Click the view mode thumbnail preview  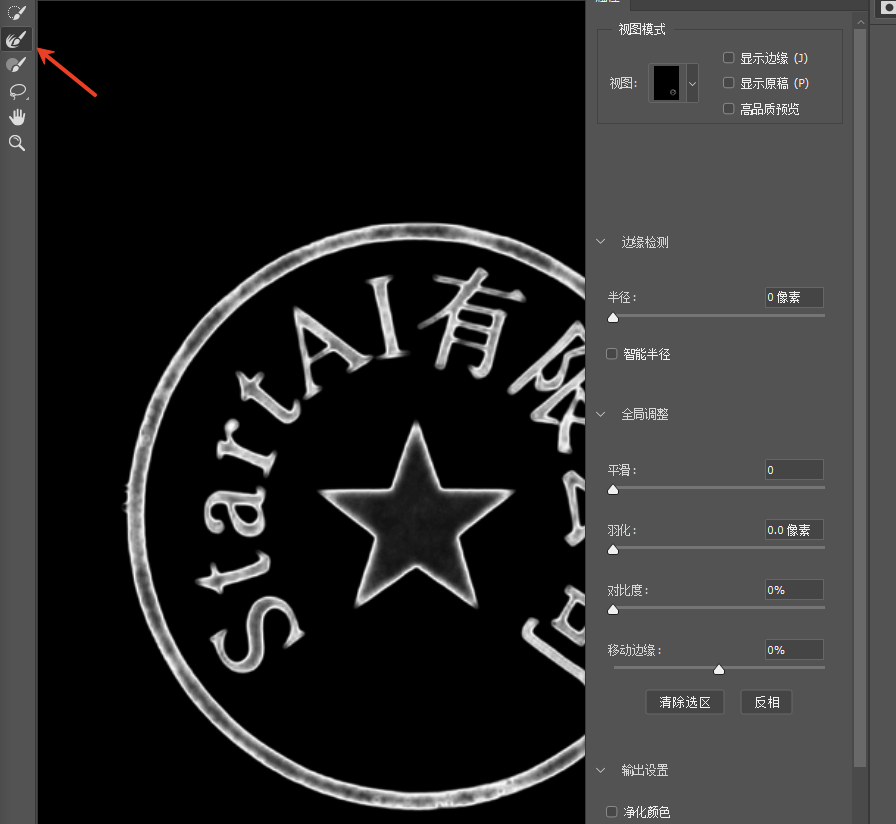coord(667,83)
